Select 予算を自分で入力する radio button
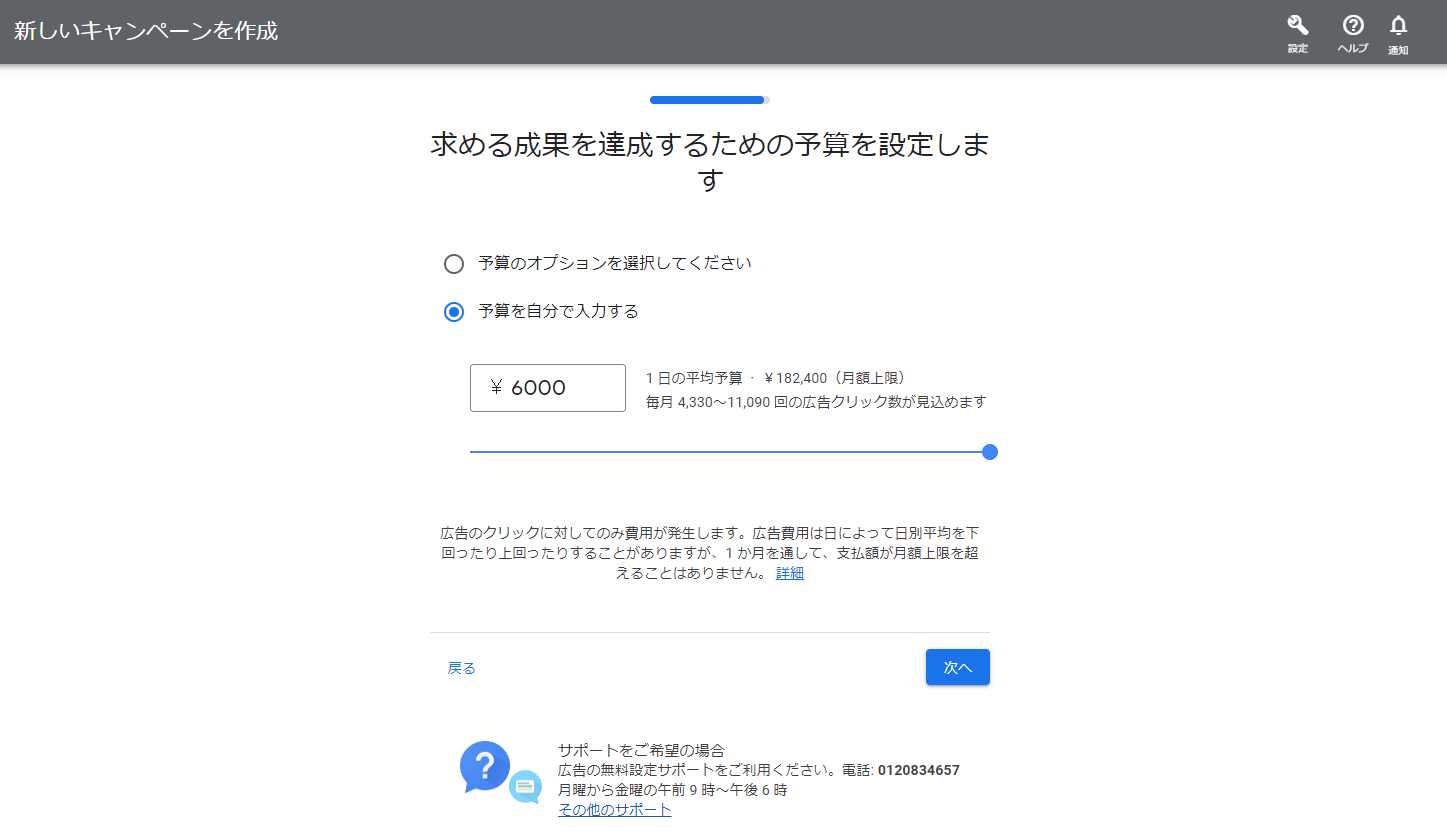Image resolution: width=1447 pixels, height=840 pixels. click(454, 312)
